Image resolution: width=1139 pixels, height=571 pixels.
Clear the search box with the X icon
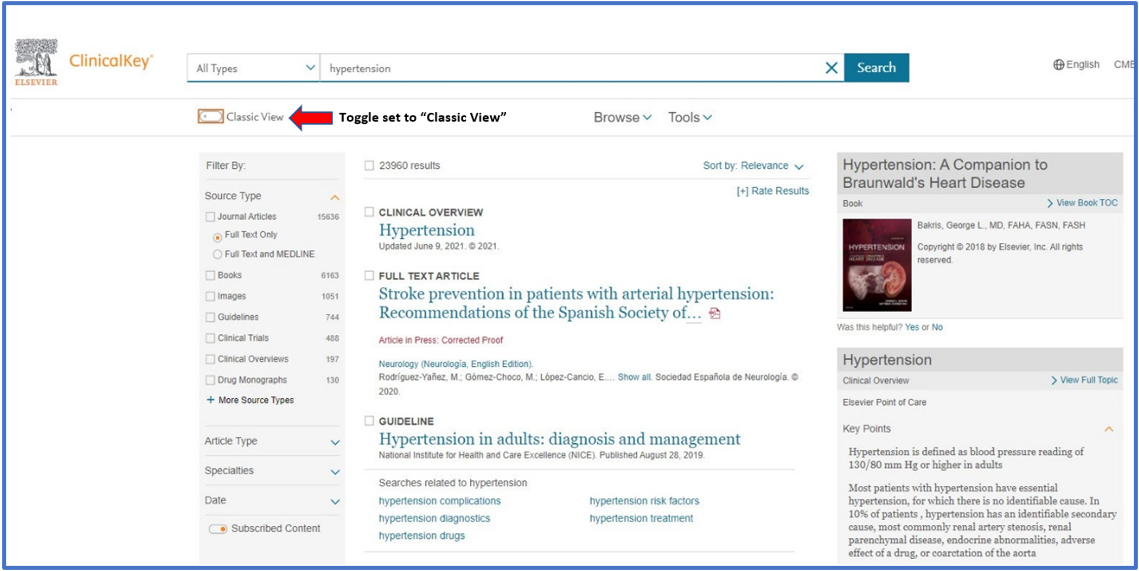[x=831, y=68]
